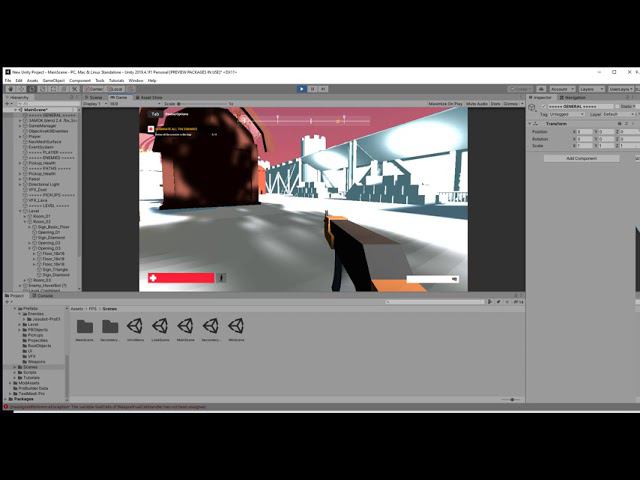Expand the Player object arrow

[20, 136]
